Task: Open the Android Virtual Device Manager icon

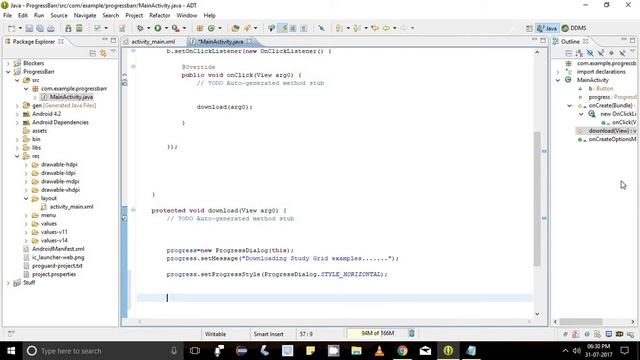Action: click(79, 28)
